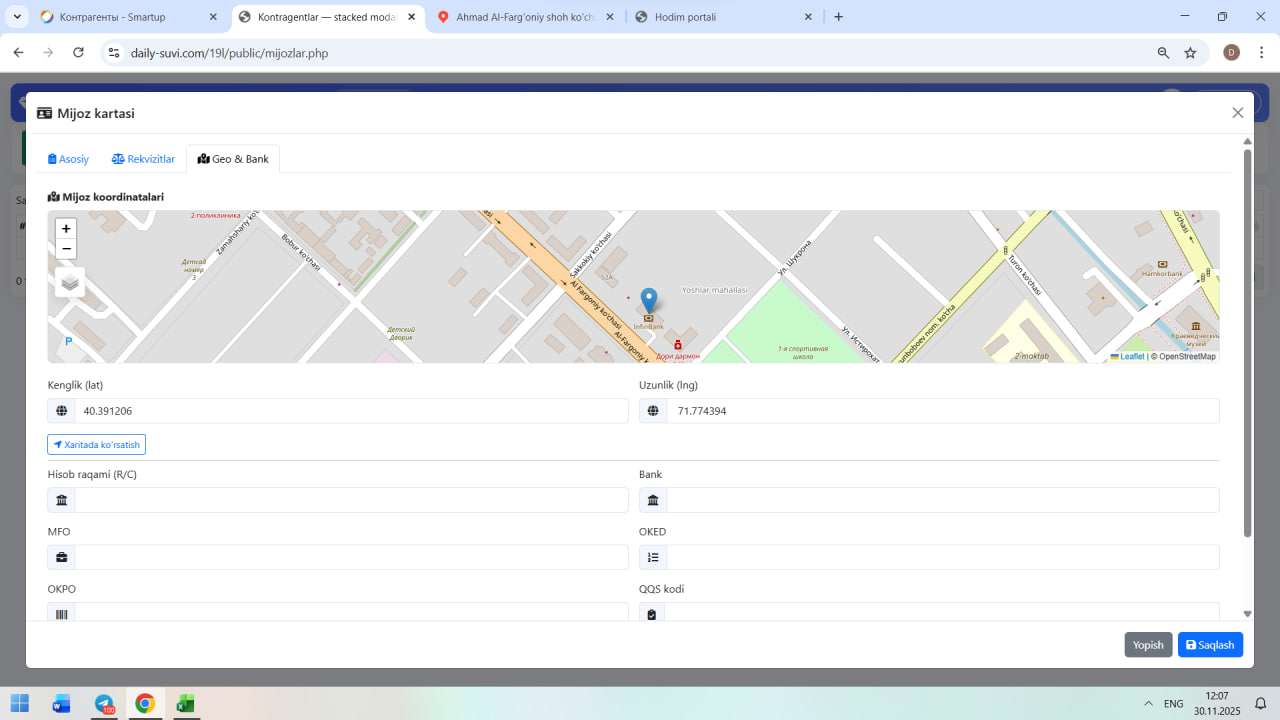Zoom in on the map
Screen dimensions: 1280x720
point(66,229)
